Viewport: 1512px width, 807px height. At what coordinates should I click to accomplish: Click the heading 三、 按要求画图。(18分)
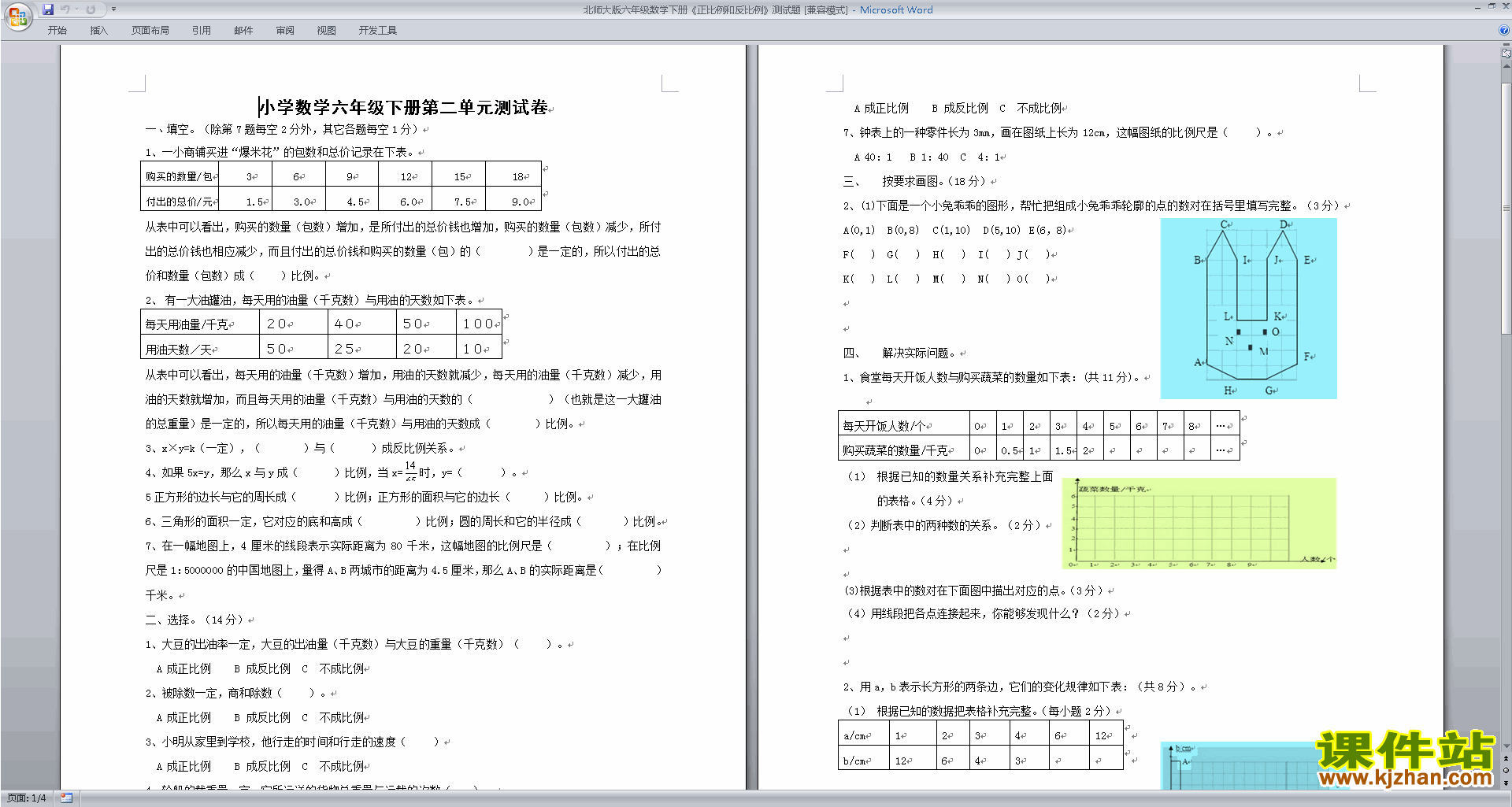click(x=915, y=181)
